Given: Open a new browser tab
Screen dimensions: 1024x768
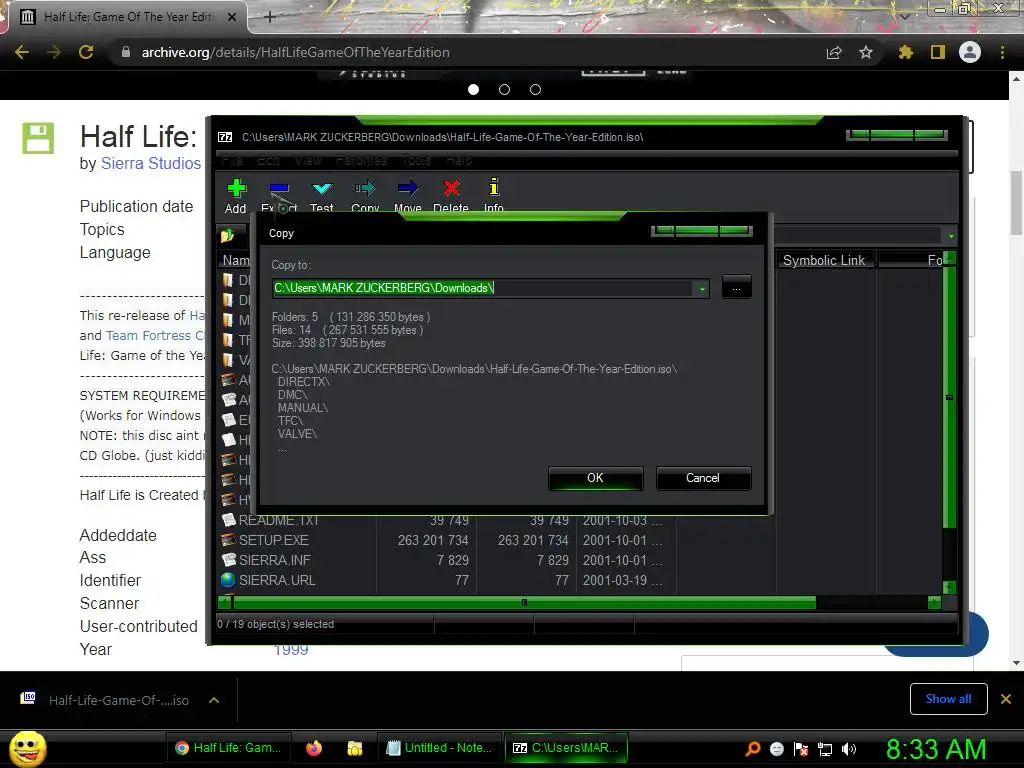Looking at the screenshot, I should click(270, 17).
